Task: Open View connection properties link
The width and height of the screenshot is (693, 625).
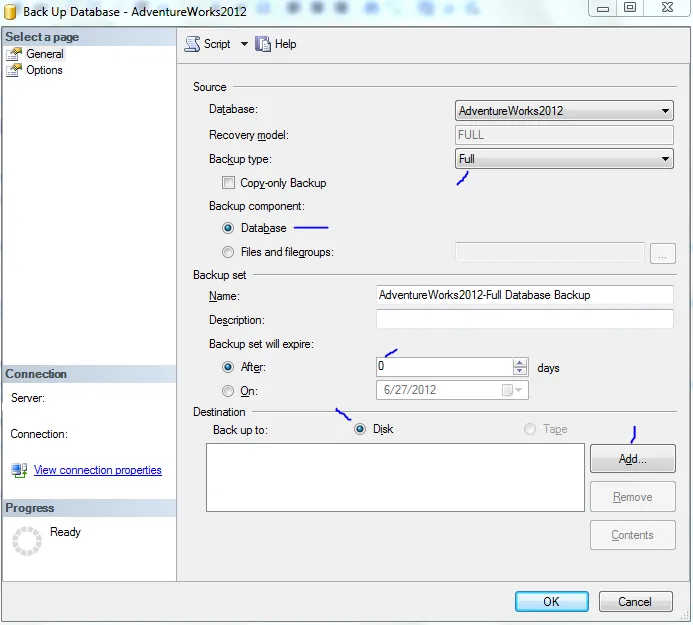Action: pyautogui.click(x=98, y=470)
